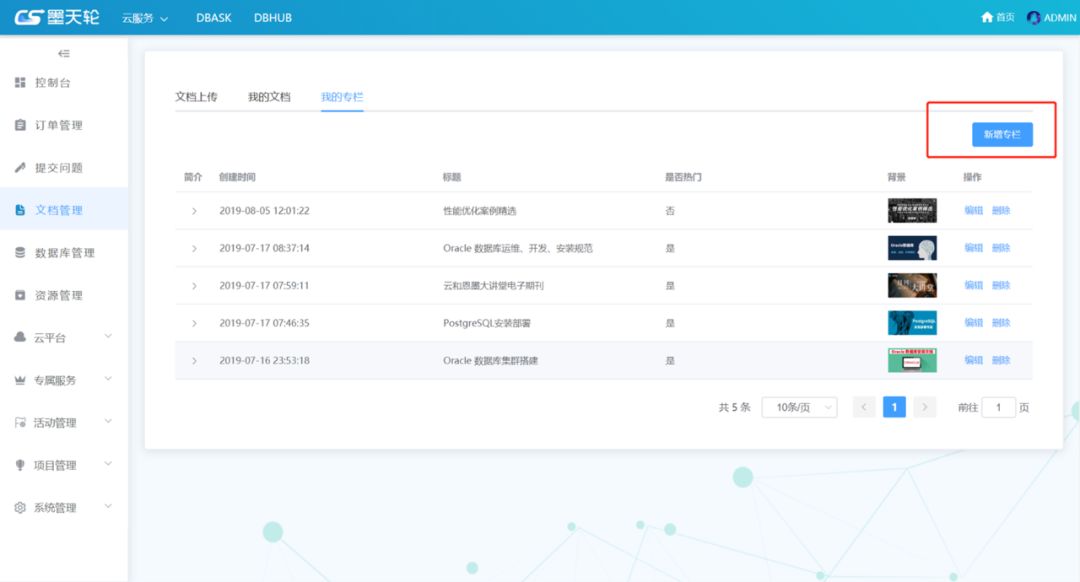Expand the 性能优化案例精选 row details

(x=194, y=211)
